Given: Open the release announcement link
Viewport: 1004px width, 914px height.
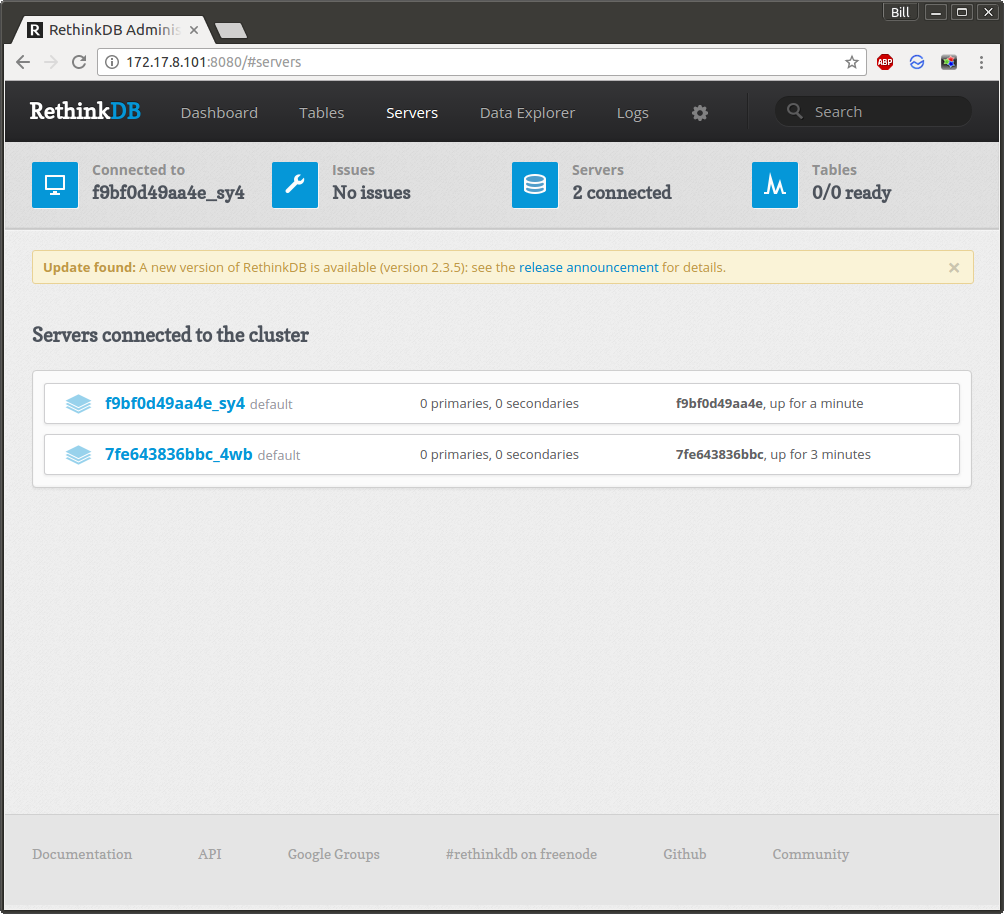Looking at the screenshot, I should pyautogui.click(x=588, y=267).
